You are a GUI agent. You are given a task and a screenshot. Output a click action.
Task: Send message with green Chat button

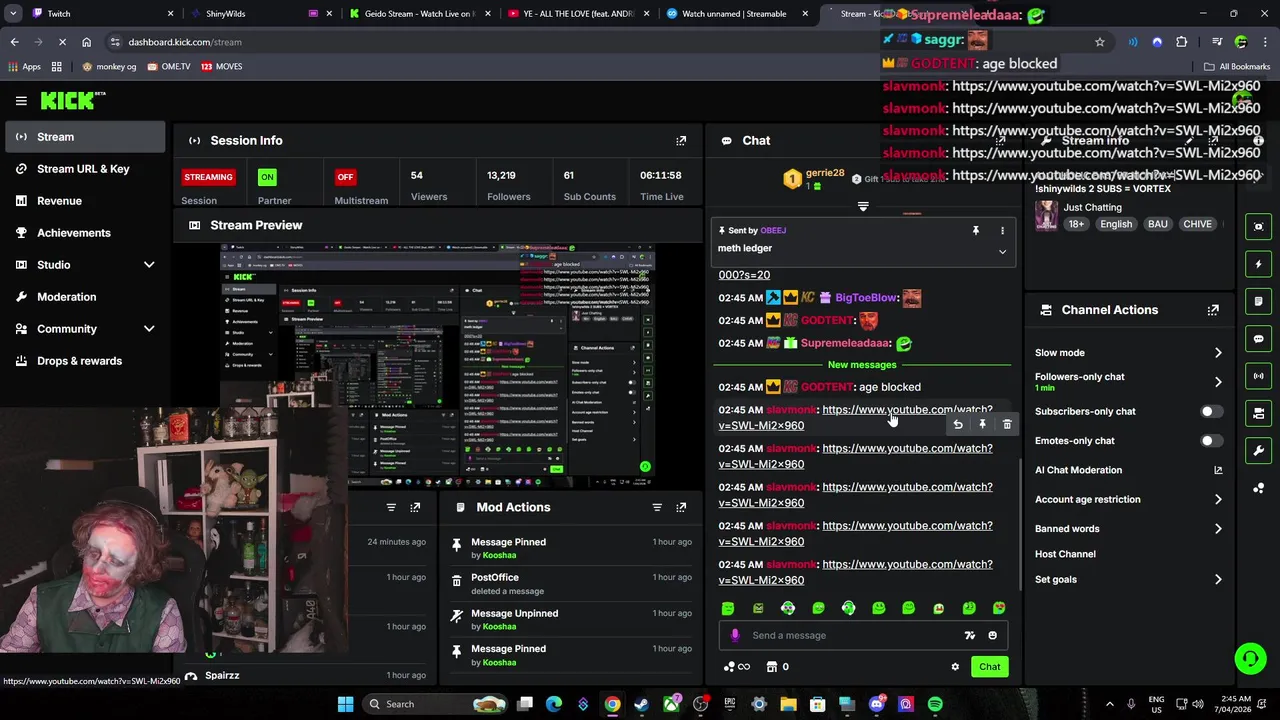coord(989,667)
